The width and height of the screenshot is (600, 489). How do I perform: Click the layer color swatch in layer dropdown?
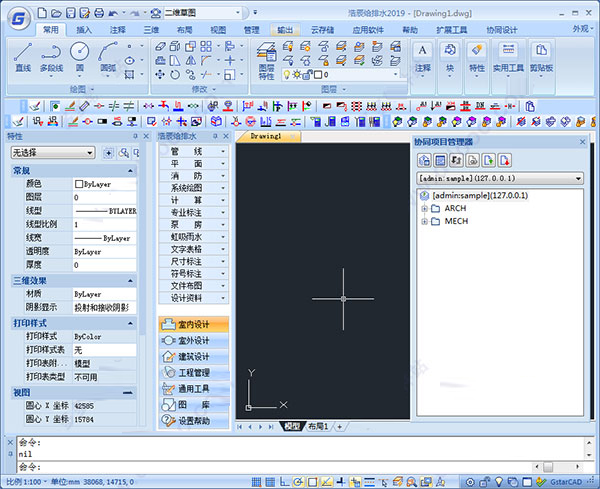[x=318, y=75]
